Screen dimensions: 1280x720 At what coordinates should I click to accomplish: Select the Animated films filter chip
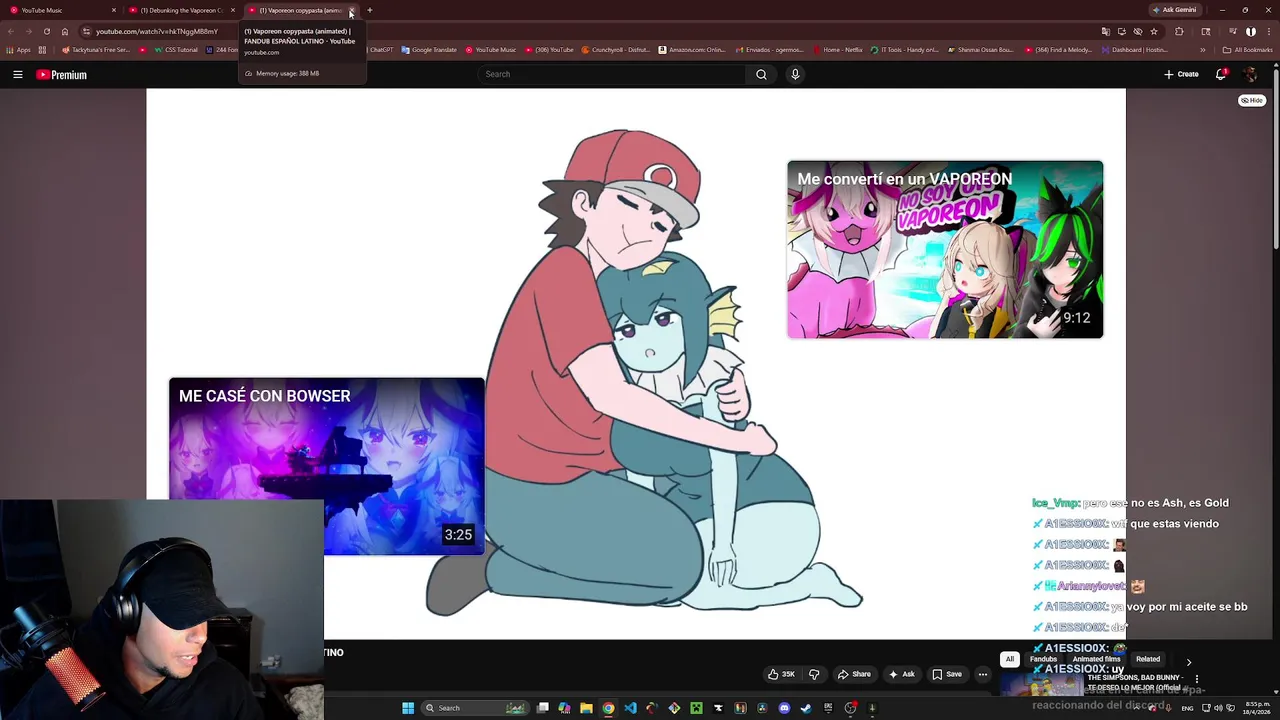tap(1096, 659)
